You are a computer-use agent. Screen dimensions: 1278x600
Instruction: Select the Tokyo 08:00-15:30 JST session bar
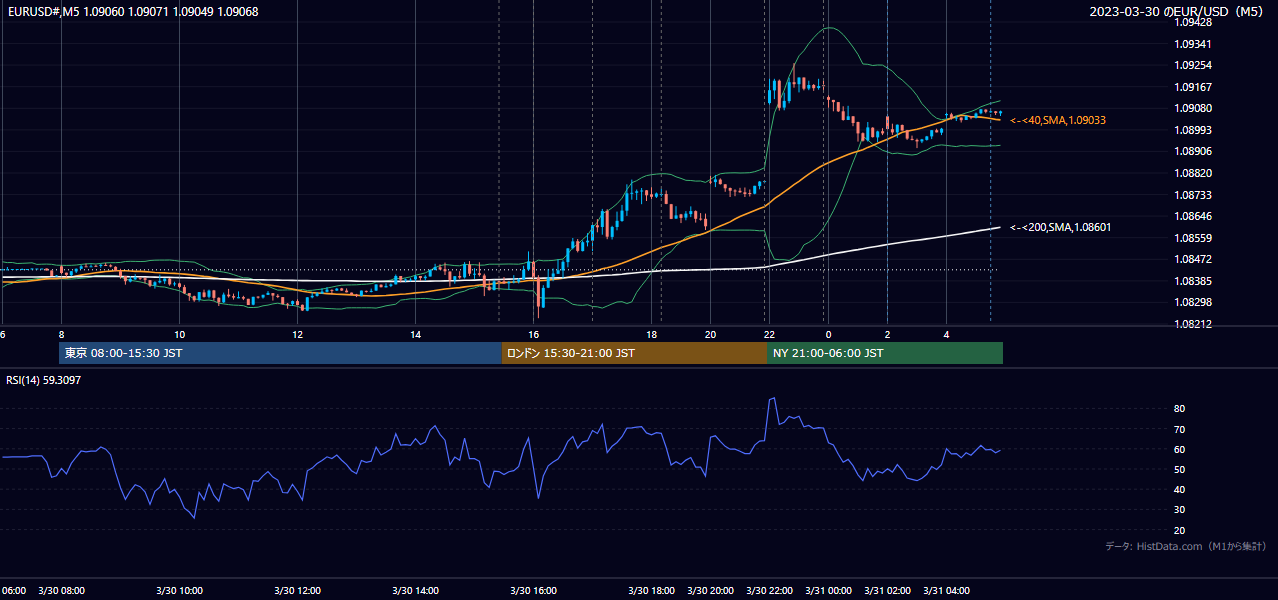(281, 353)
